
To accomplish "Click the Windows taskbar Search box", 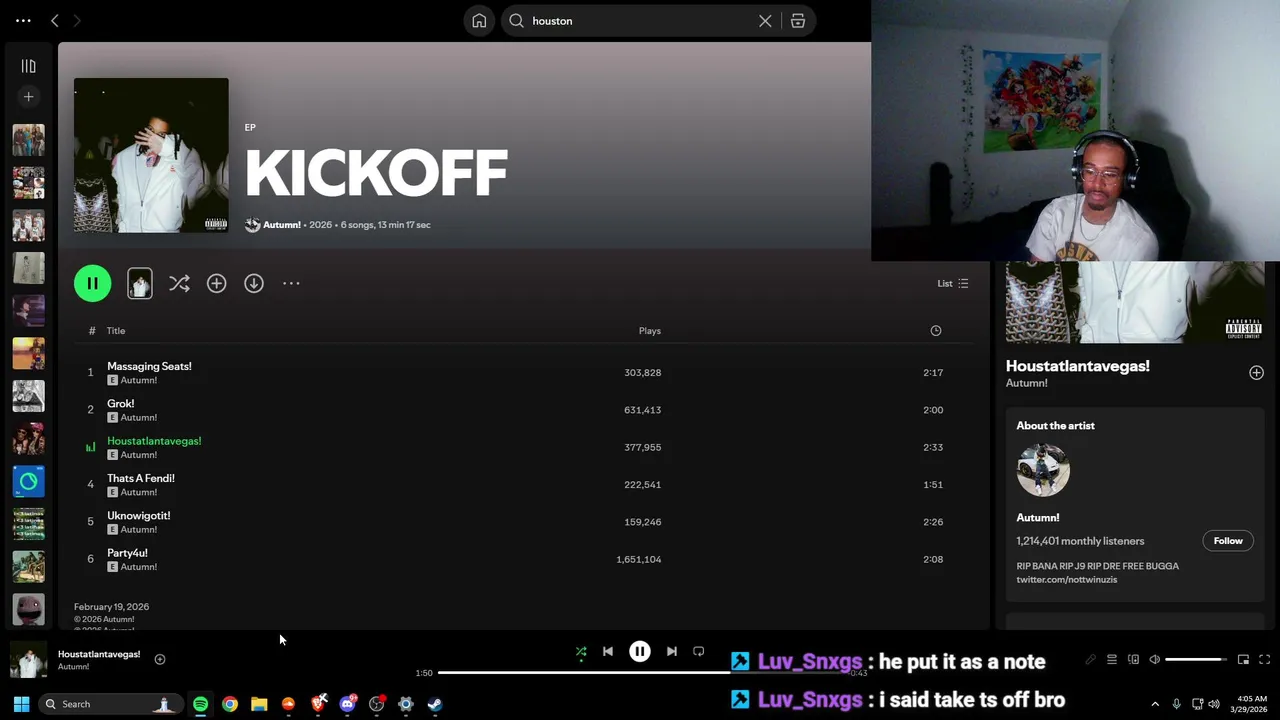I will [x=112, y=704].
